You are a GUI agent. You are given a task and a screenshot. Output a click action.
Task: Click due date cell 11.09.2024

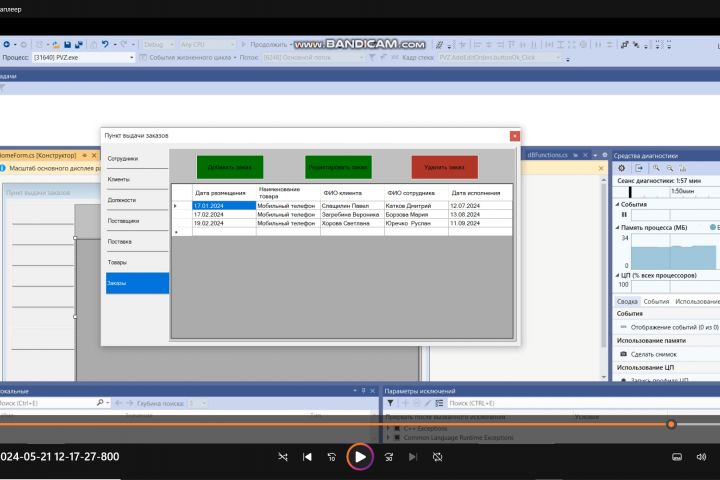pyautogui.click(x=480, y=223)
